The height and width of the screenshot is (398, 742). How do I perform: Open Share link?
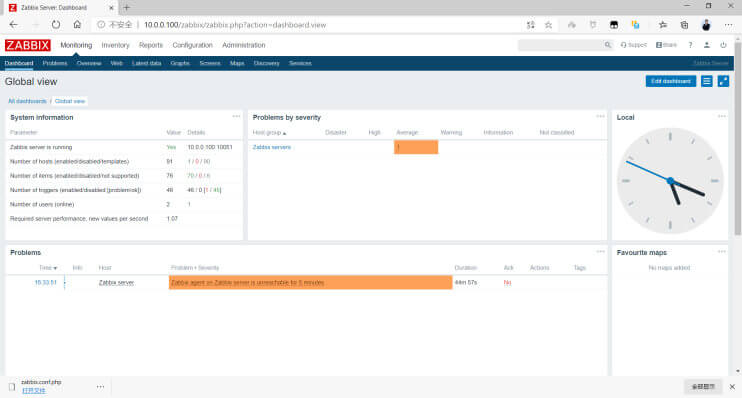click(x=666, y=45)
